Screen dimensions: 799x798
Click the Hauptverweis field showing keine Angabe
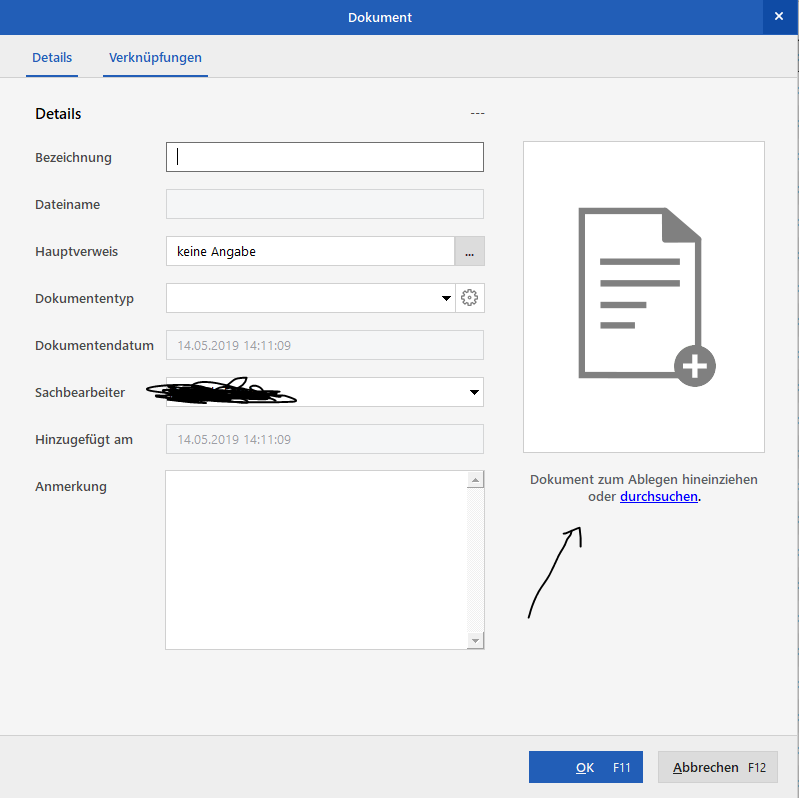310,251
